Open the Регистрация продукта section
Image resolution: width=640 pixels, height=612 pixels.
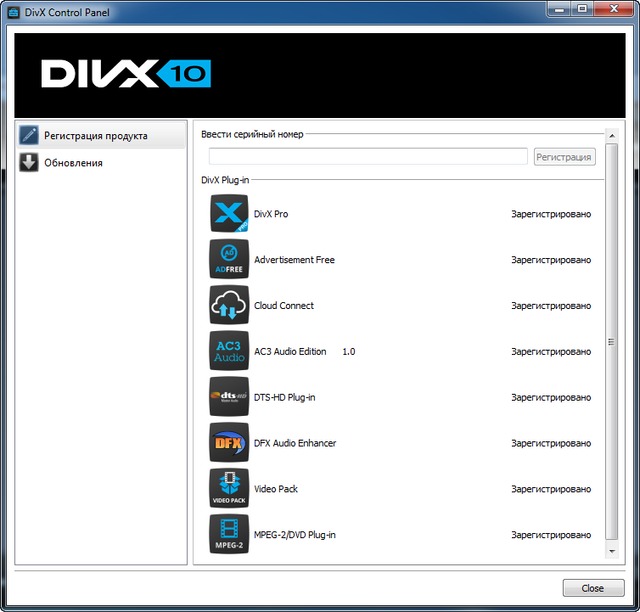(x=101, y=136)
